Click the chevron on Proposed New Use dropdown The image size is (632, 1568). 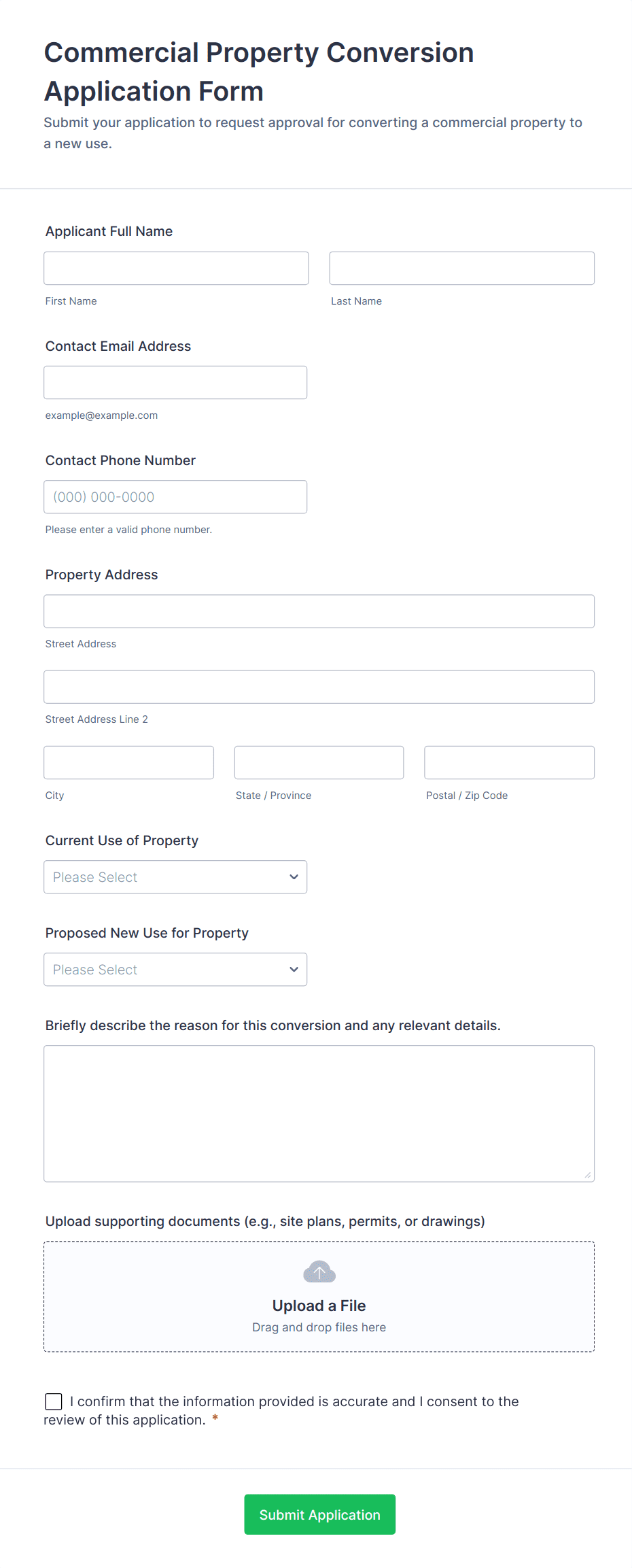click(x=294, y=969)
